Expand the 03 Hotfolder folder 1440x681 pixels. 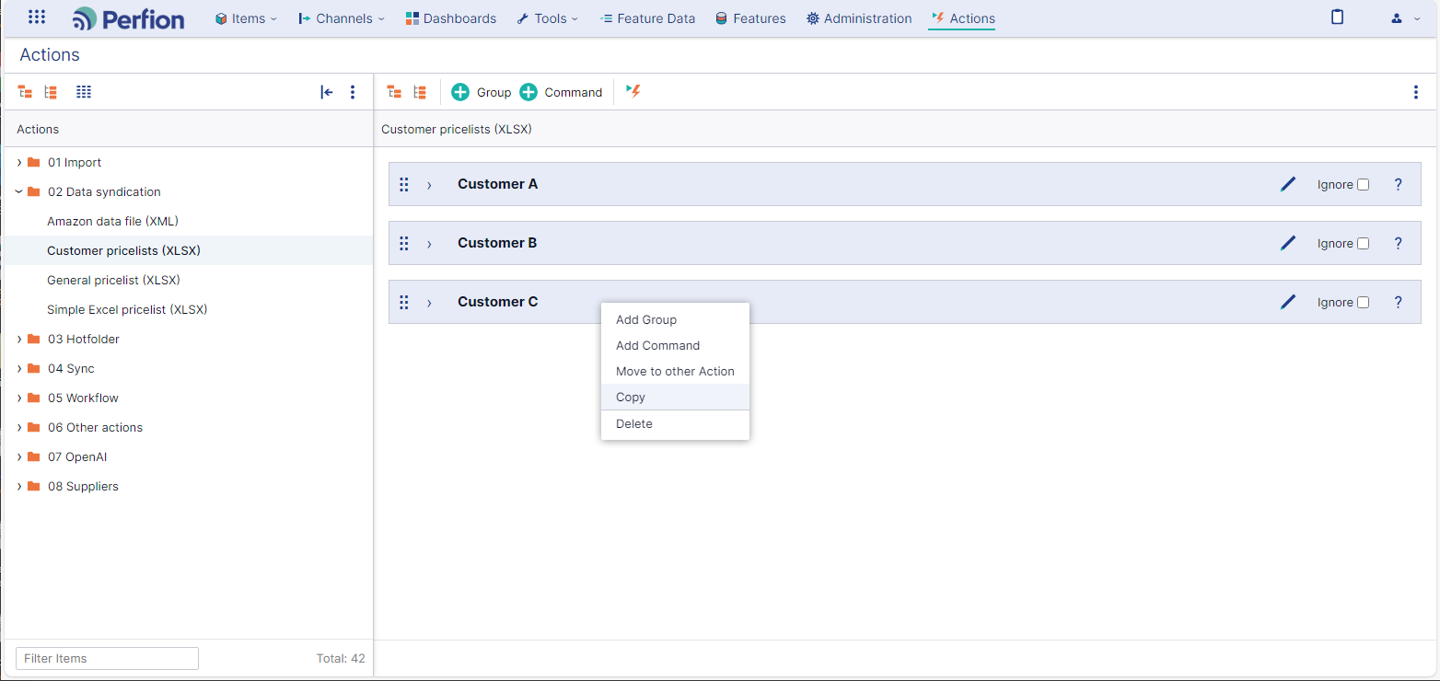tap(19, 339)
